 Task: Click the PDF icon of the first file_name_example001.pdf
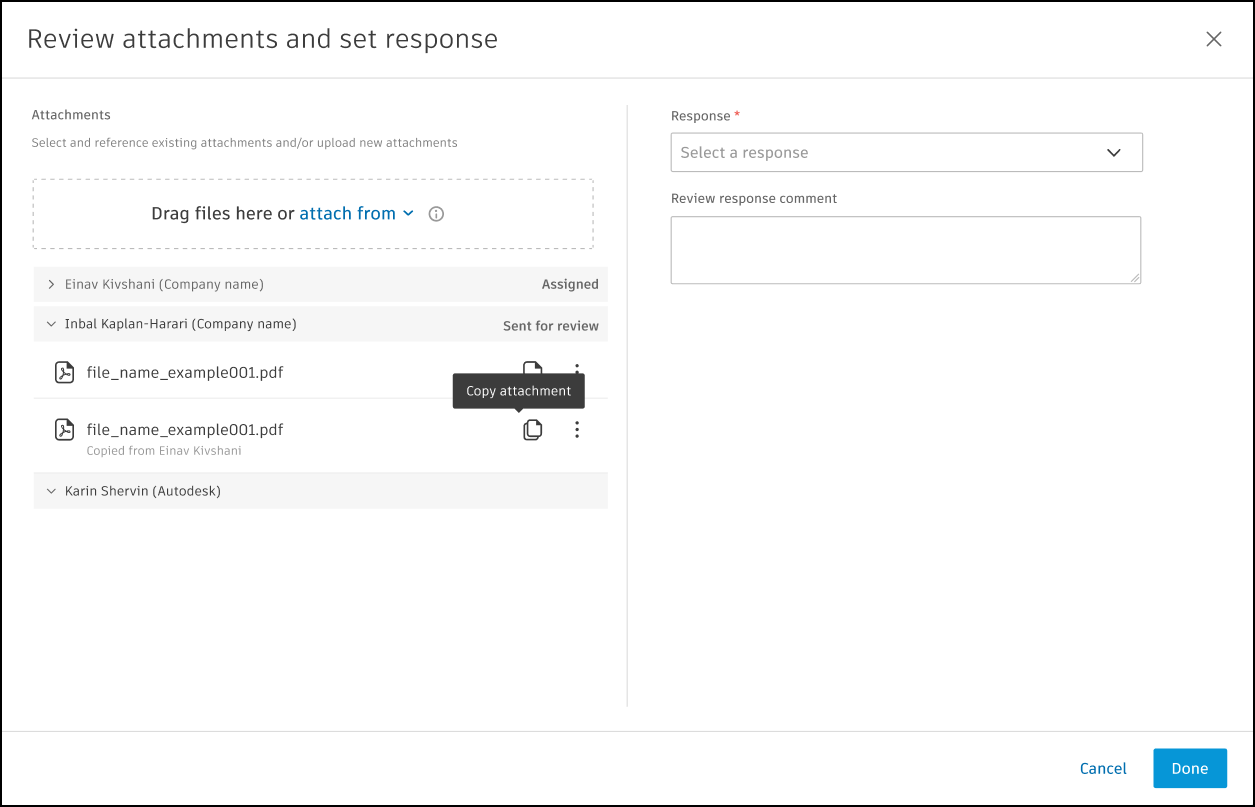(64, 372)
